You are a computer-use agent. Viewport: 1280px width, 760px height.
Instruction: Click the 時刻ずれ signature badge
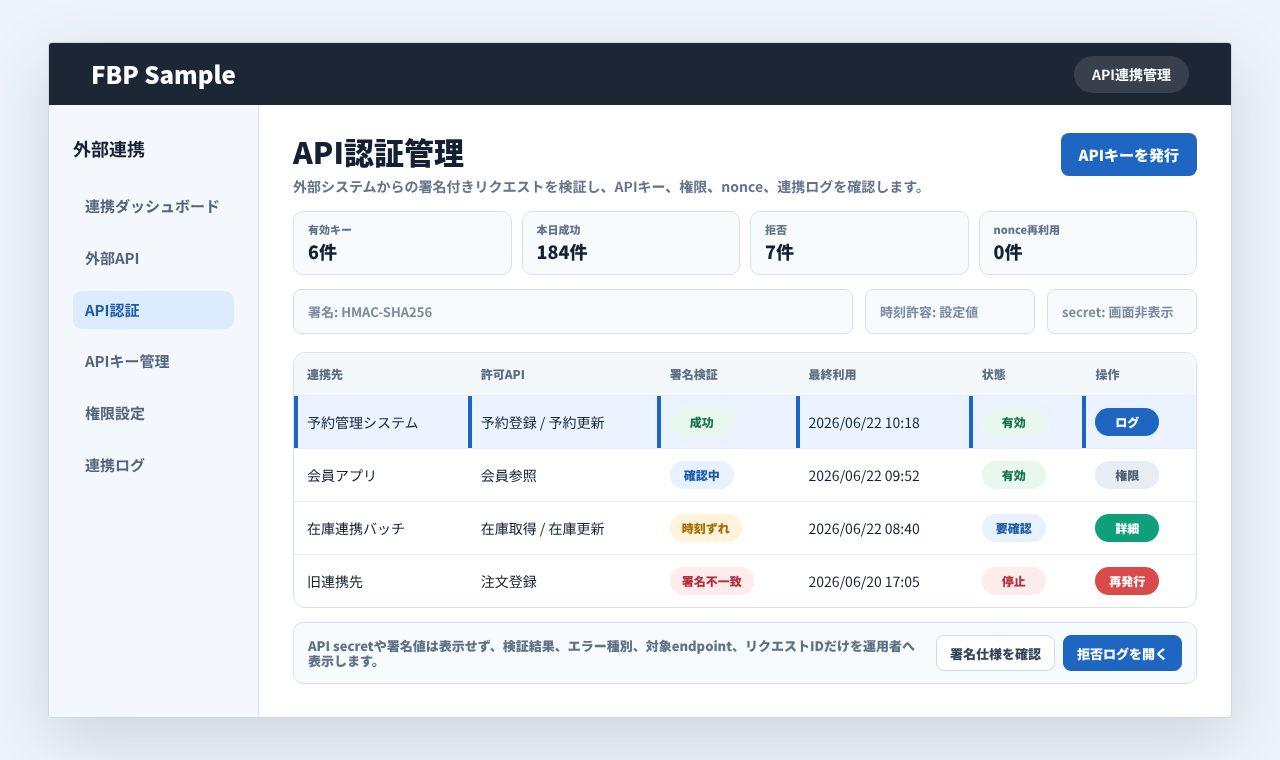pos(706,528)
